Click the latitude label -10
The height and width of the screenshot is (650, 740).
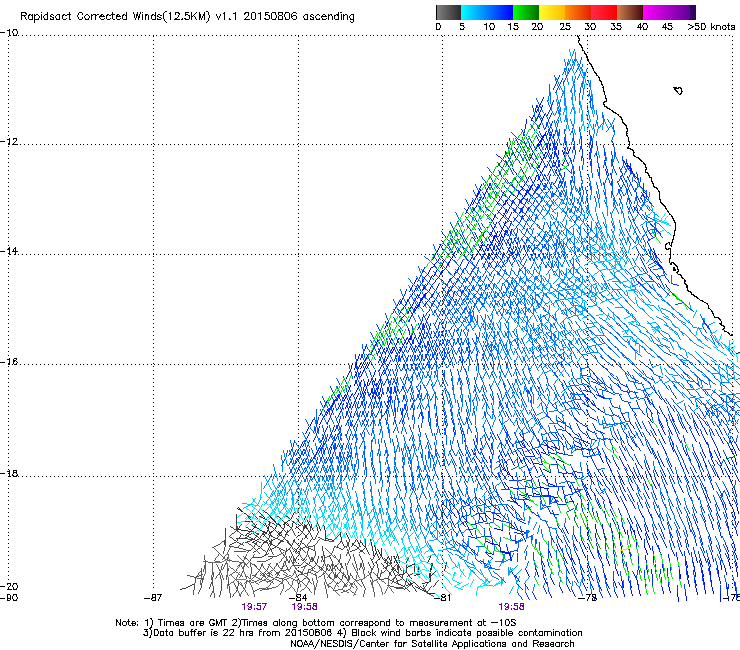(9, 33)
